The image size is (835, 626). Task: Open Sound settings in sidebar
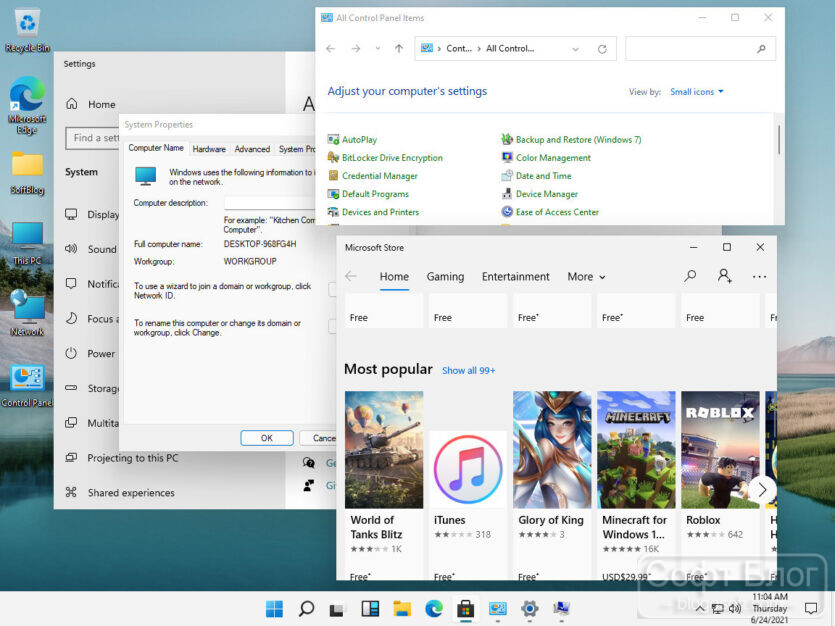tap(91, 249)
